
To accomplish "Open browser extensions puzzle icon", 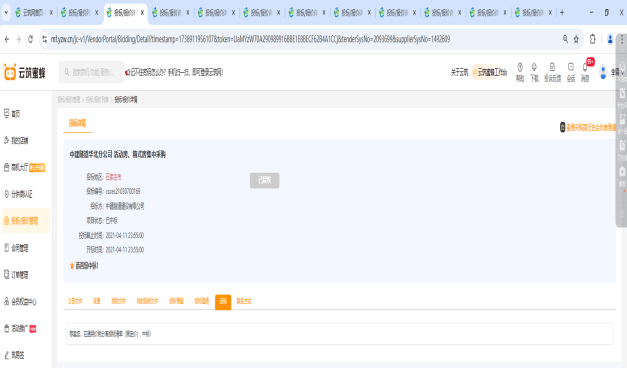I will point(593,39).
